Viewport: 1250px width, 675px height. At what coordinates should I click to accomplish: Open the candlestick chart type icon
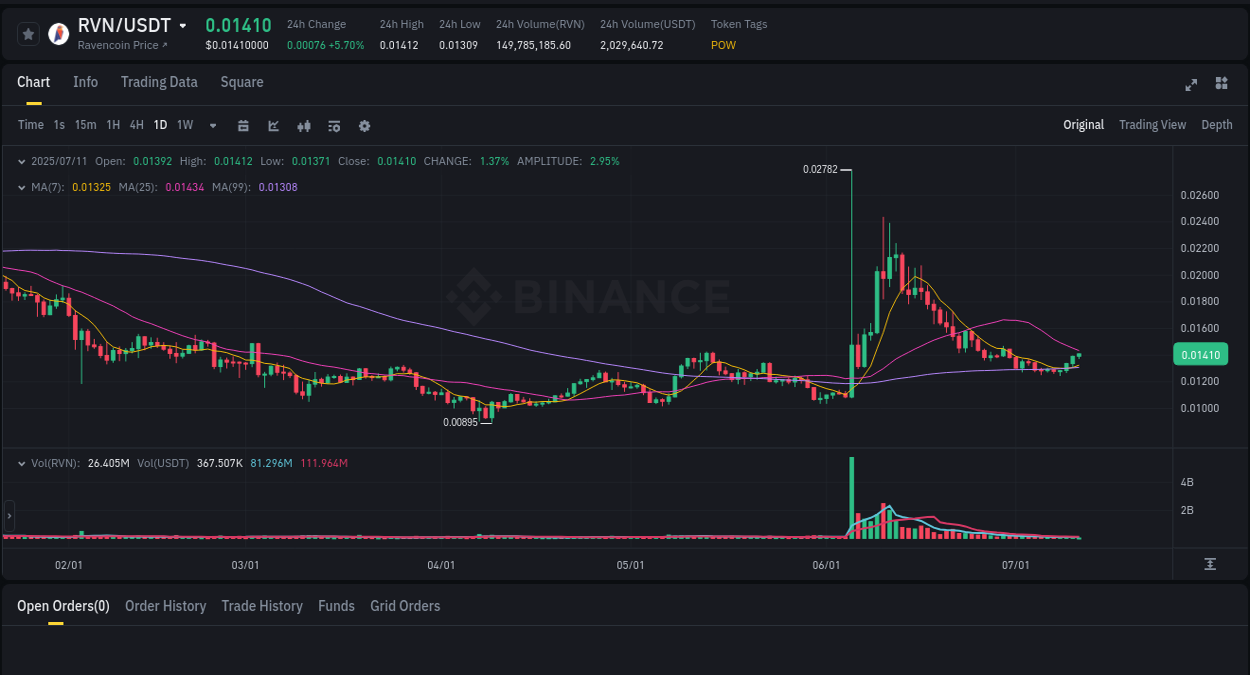303,125
